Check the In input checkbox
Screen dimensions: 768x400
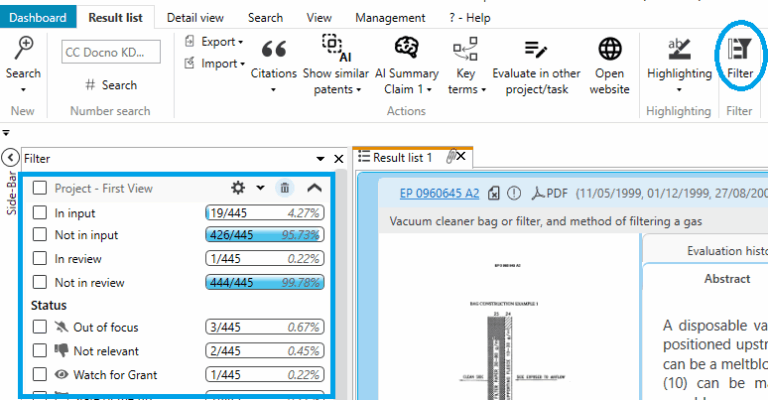pos(40,212)
